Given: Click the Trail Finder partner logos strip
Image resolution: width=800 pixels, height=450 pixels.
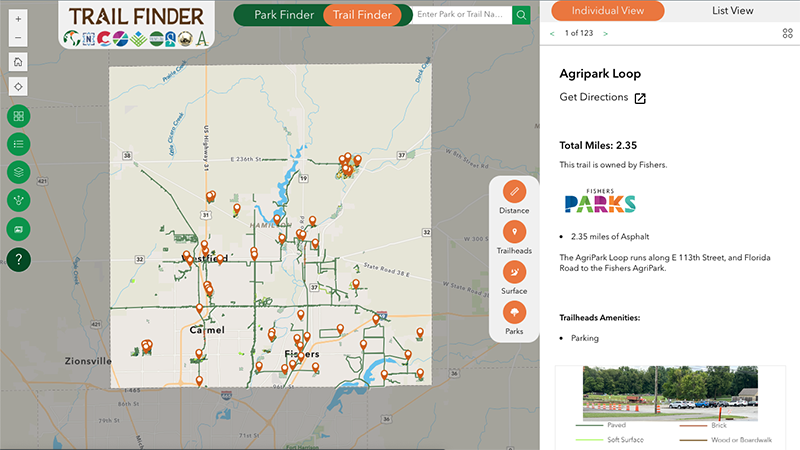Looking at the screenshot, I should click(136, 38).
